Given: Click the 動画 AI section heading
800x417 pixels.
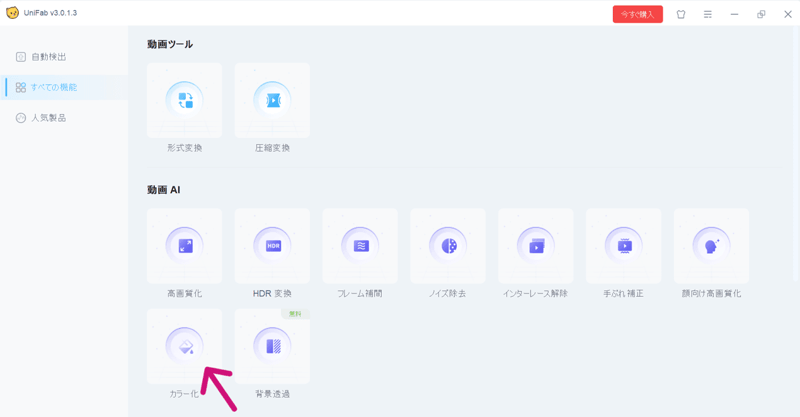Looking at the screenshot, I should tap(163, 190).
